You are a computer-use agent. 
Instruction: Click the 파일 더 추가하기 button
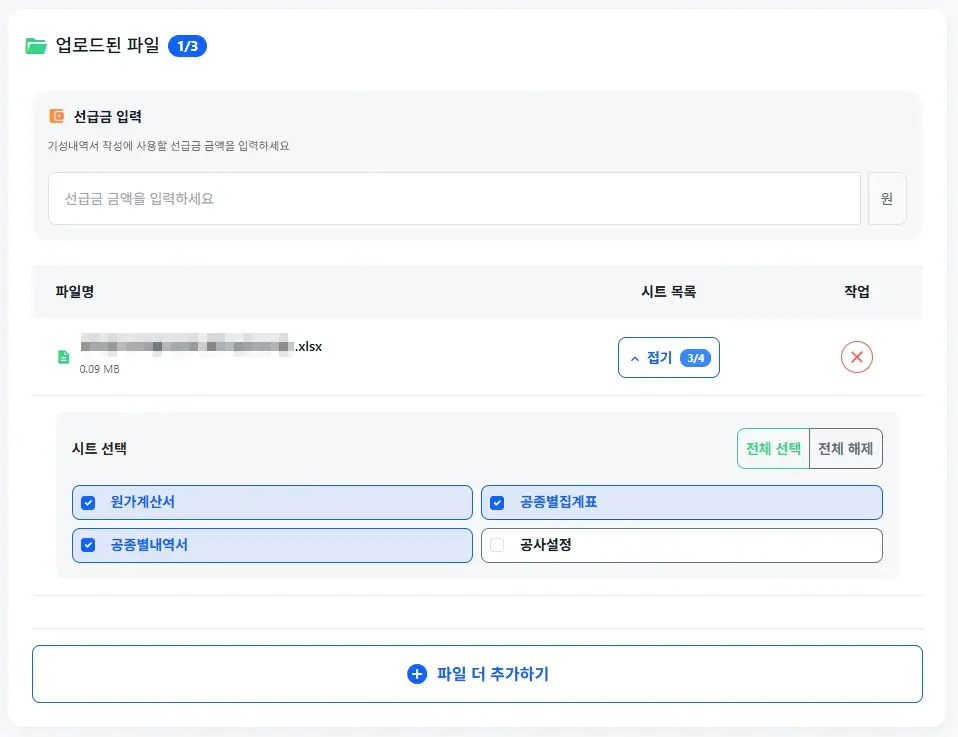(477, 674)
